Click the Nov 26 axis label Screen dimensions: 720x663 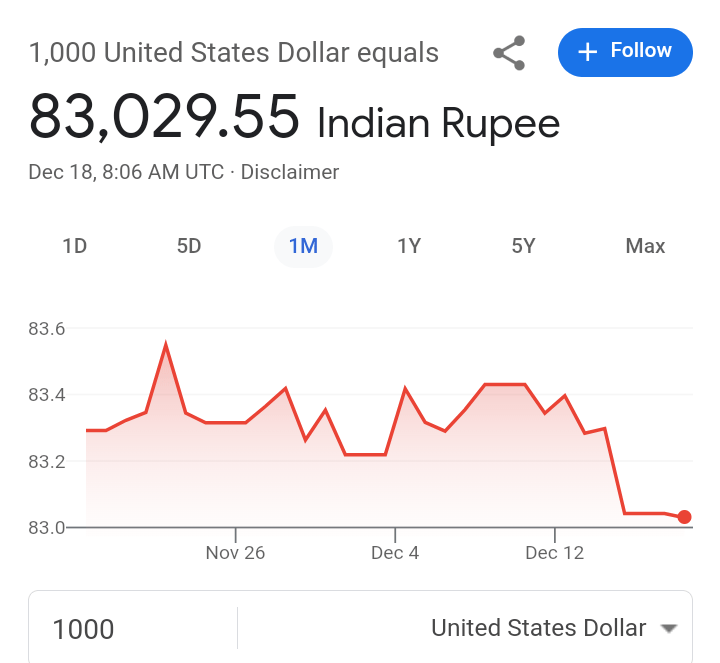pyautogui.click(x=235, y=553)
